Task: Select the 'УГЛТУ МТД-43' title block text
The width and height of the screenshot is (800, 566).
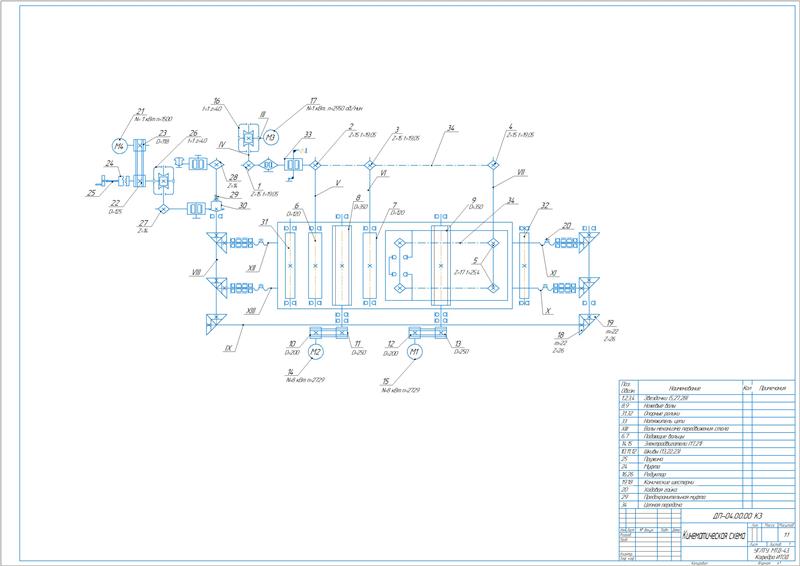Action: (x=773, y=550)
